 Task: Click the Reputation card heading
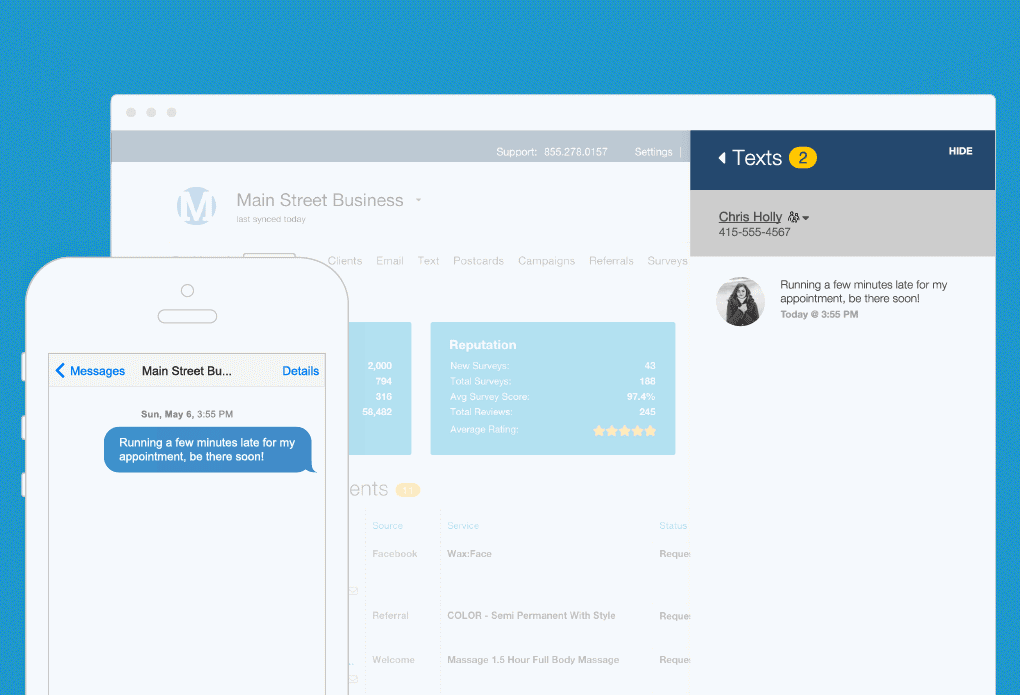(x=483, y=345)
